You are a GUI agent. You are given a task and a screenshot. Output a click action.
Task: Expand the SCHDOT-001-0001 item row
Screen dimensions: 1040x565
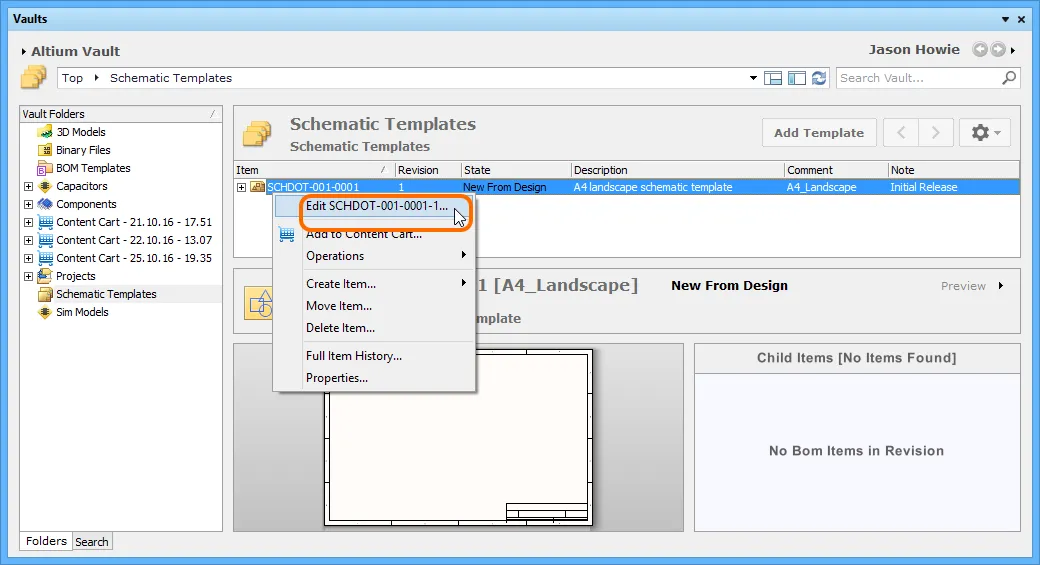click(x=241, y=188)
